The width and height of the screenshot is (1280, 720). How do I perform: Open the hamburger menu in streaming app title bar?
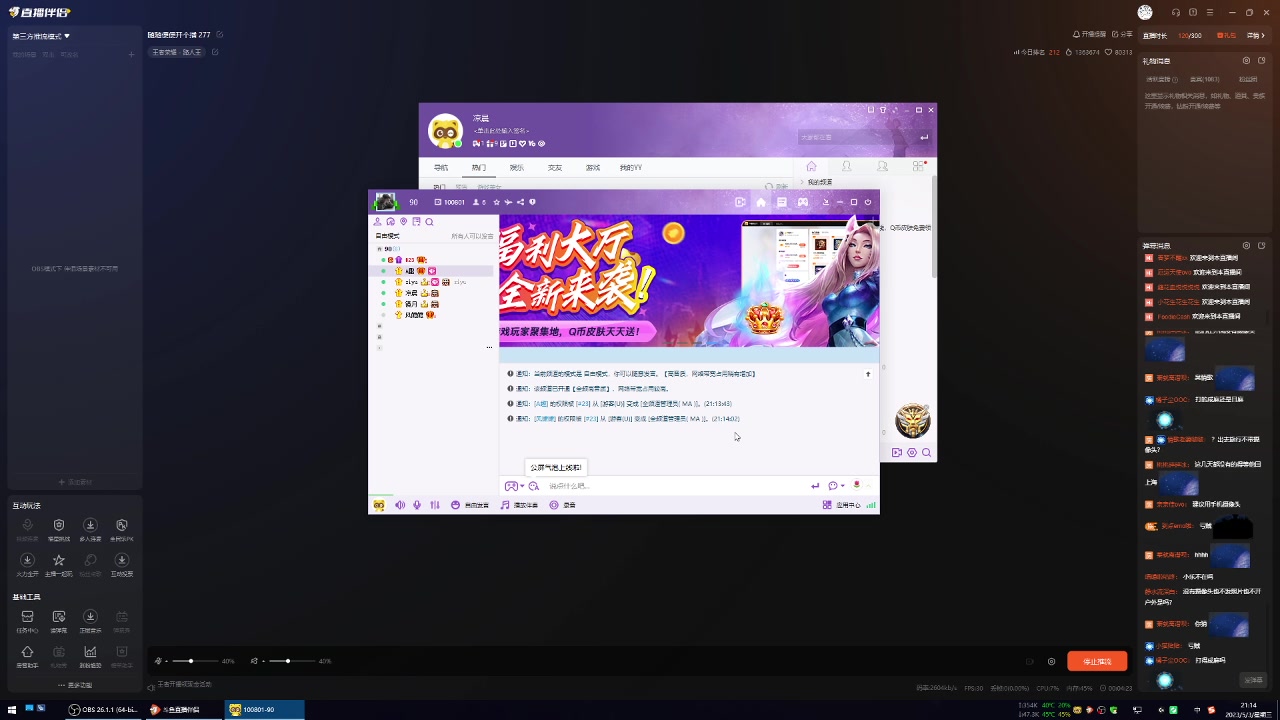coord(1210,12)
